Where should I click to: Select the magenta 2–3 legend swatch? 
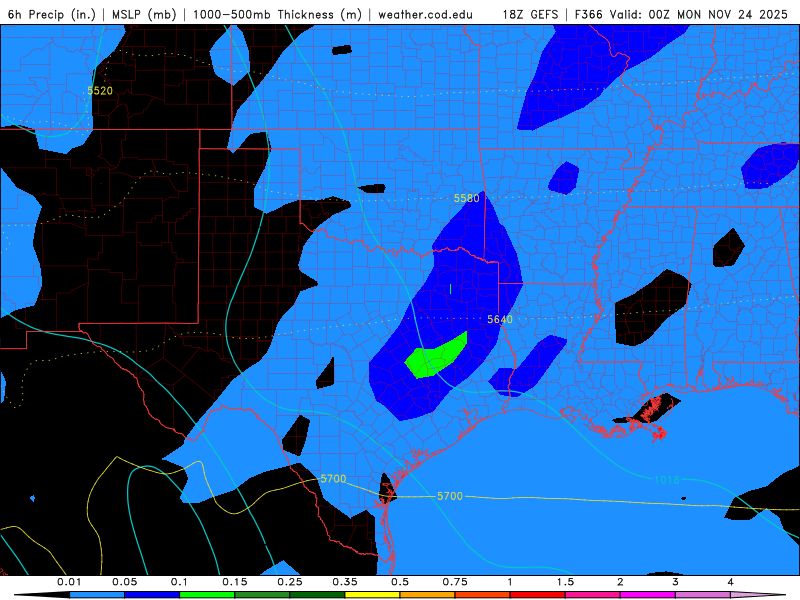[x=648, y=595]
